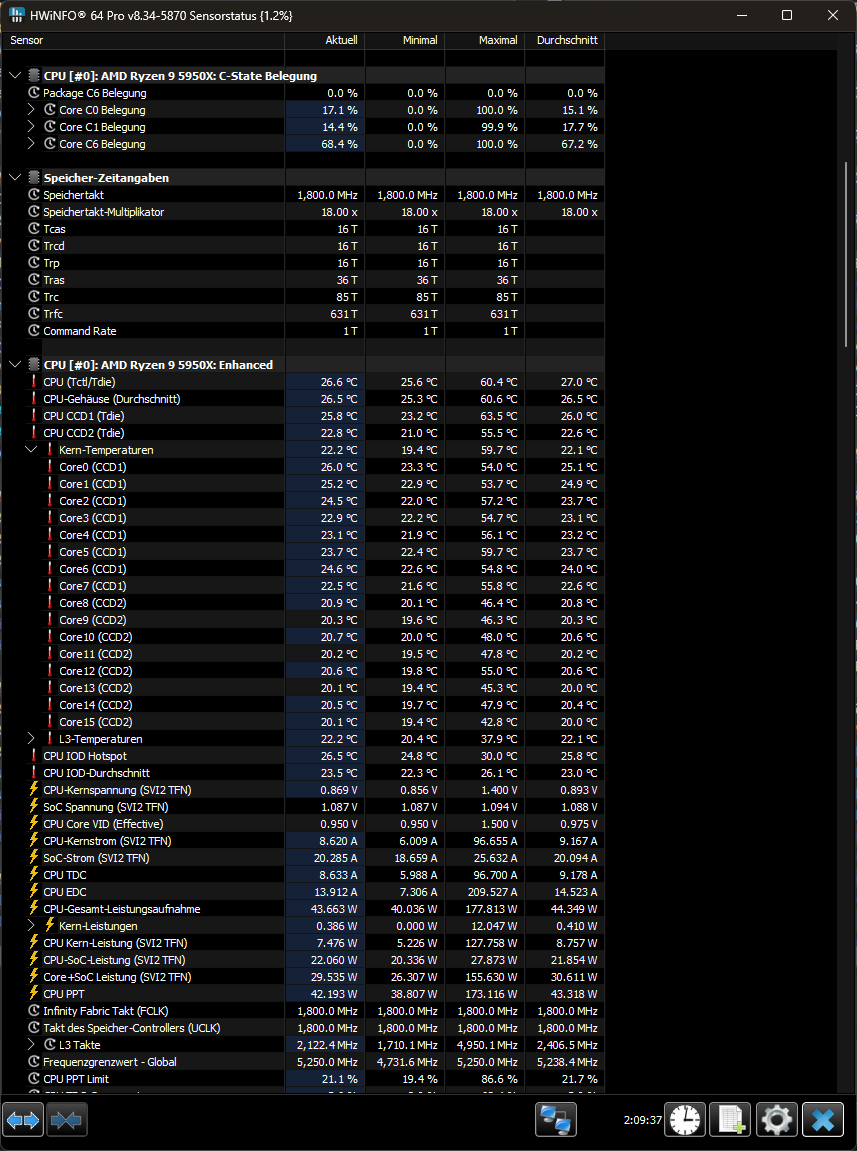The width and height of the screenshot is (857, 1151).
Task: Click the Maximal column header
Action: tap(485, 40)
